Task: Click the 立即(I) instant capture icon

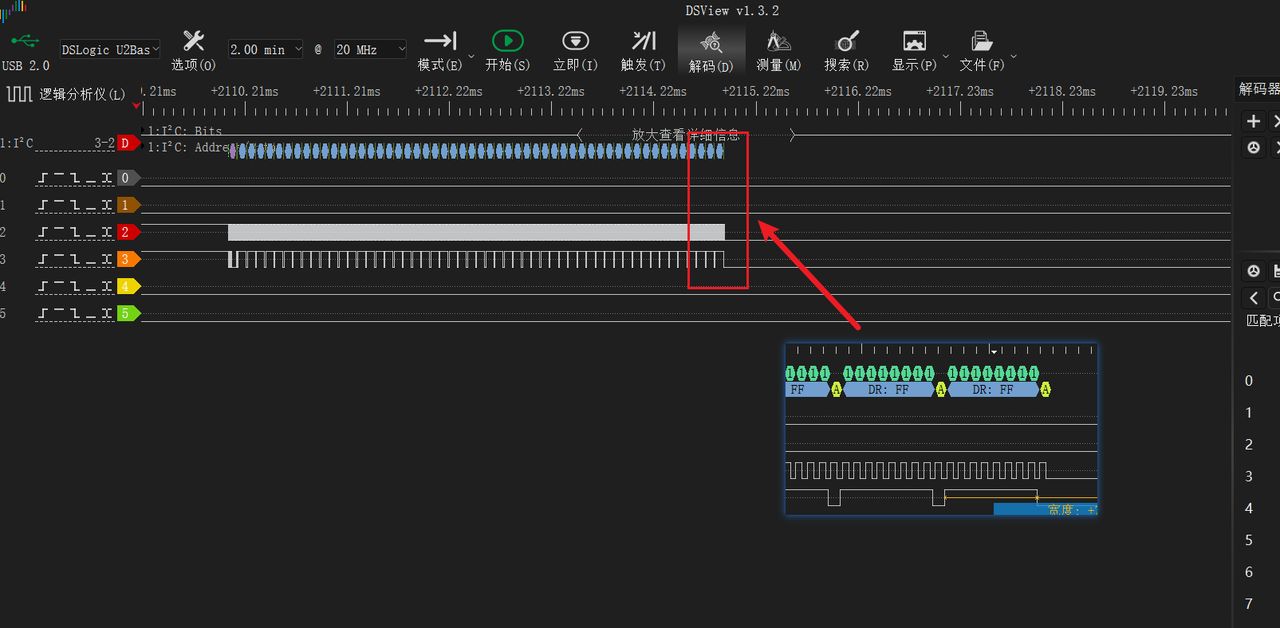Action: point(575,42)
